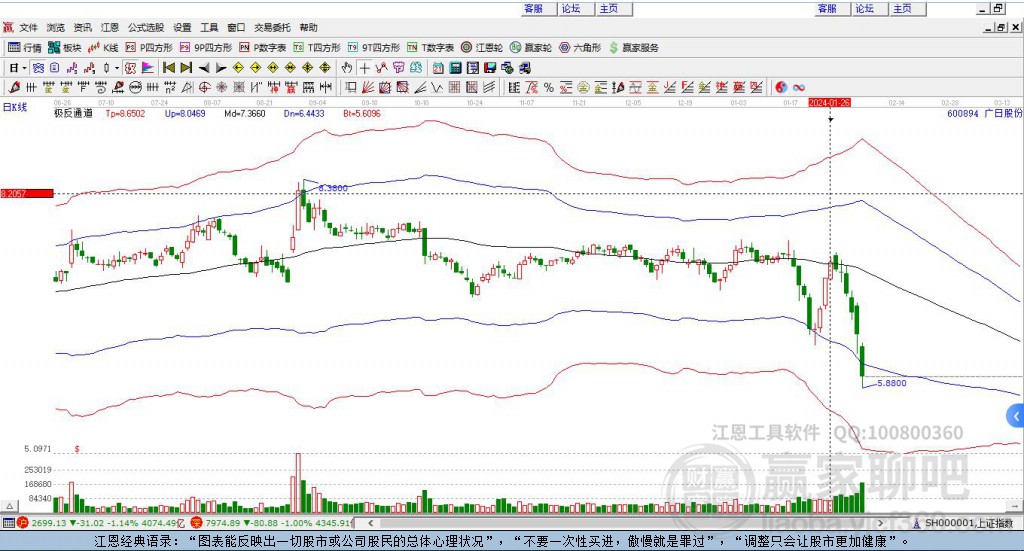Select the red pencil drawing tool
Screen dimensions: 1024x551
pyautogui.click(x=14, y=87)
